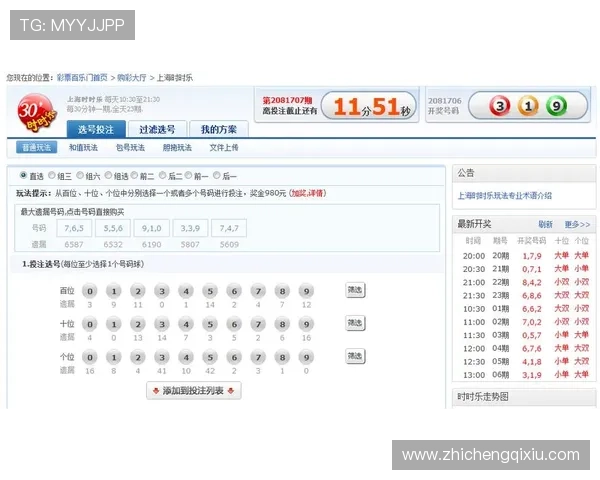Select 组选 radio option
This screenshot has width=600, height=480.
pyautogui.click(x=108, y=175)
